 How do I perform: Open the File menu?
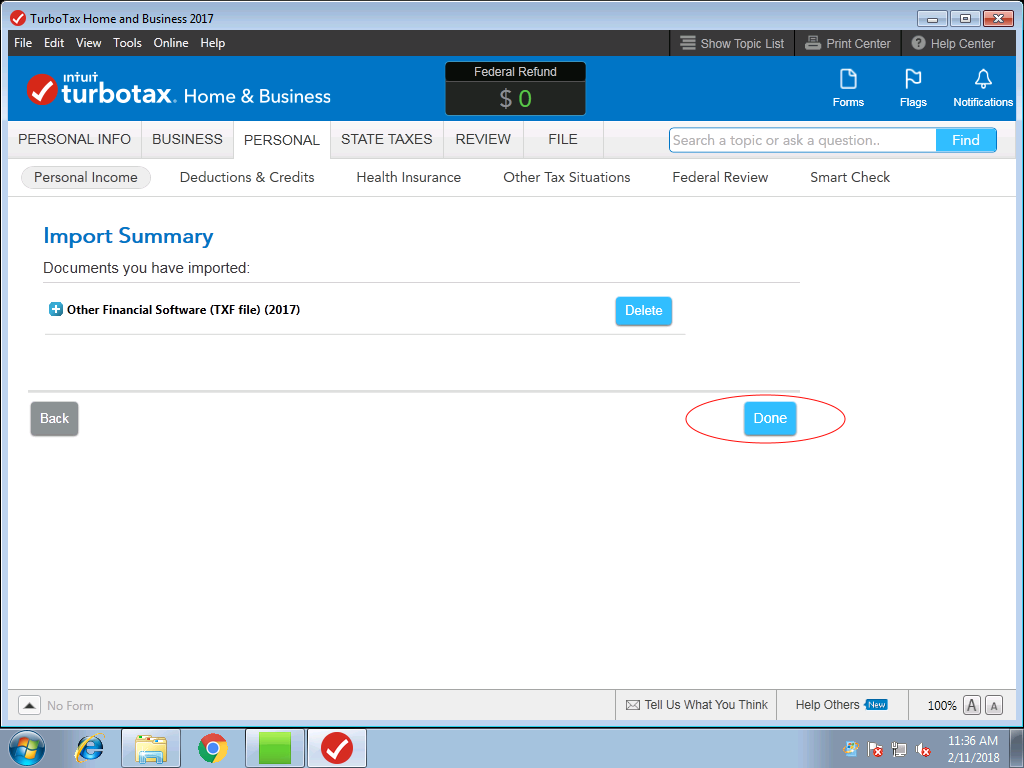(x=23, y=43)
